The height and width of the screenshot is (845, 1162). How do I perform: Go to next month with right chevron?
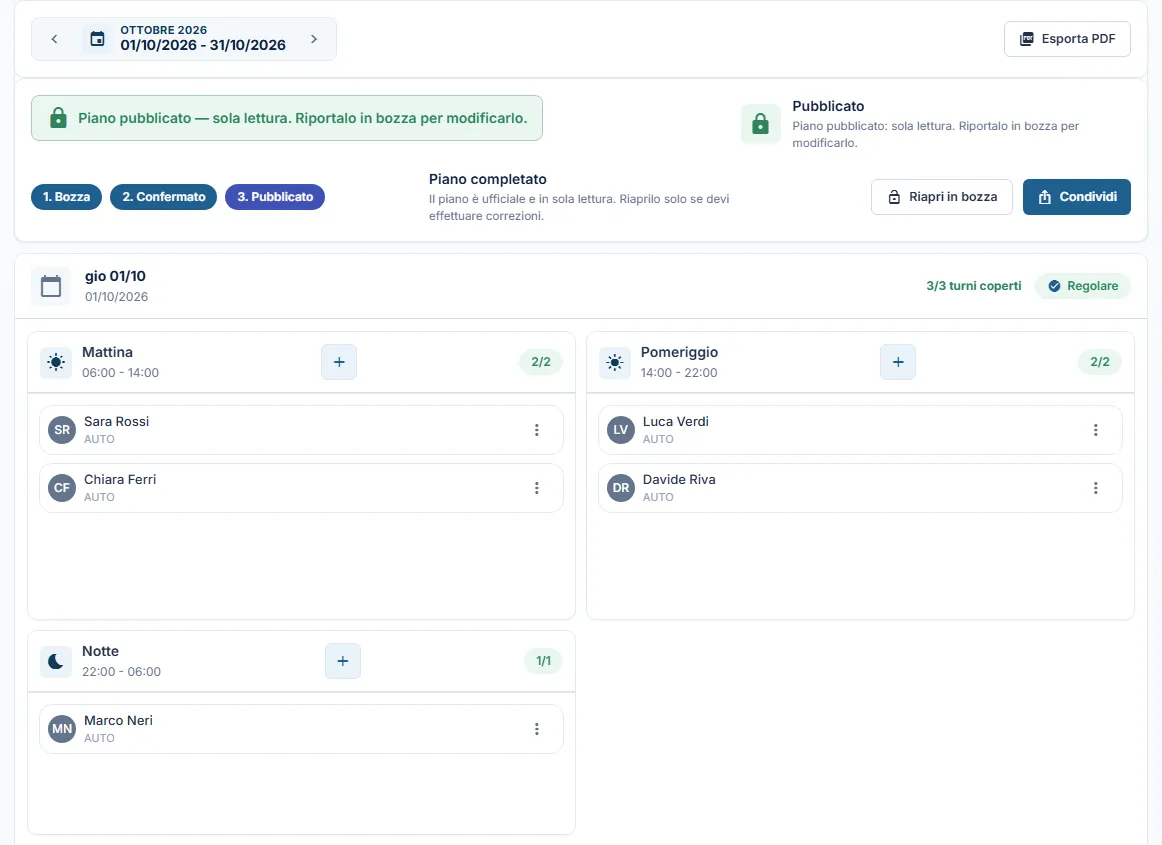(313, 39)
